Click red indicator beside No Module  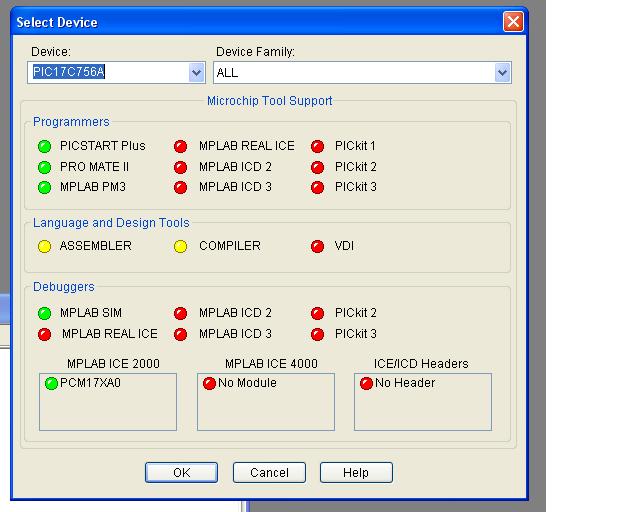pyautogui.click(x=209, y=383)
